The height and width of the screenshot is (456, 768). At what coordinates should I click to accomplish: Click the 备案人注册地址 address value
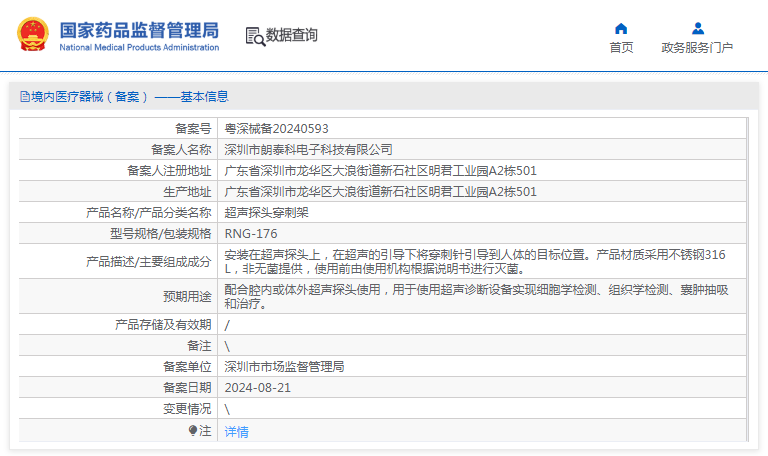381,170
